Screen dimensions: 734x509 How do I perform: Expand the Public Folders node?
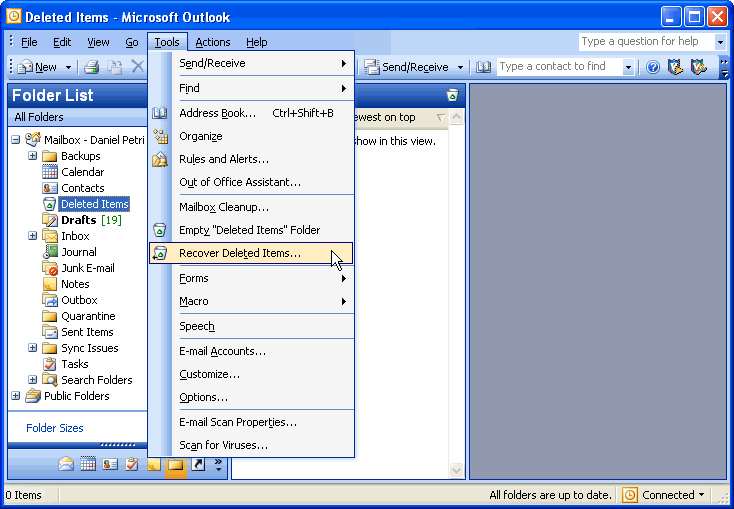click(x=16, y=396)
